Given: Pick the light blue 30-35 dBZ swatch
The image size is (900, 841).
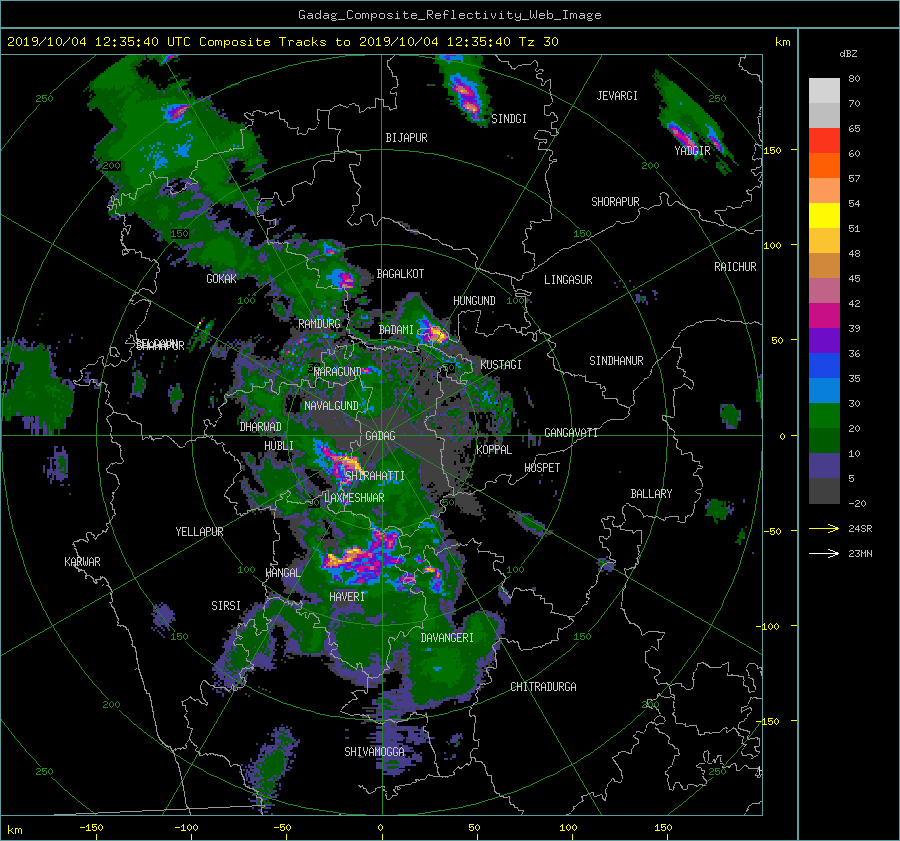Looking at the screenshot, I should click(824, 391).
